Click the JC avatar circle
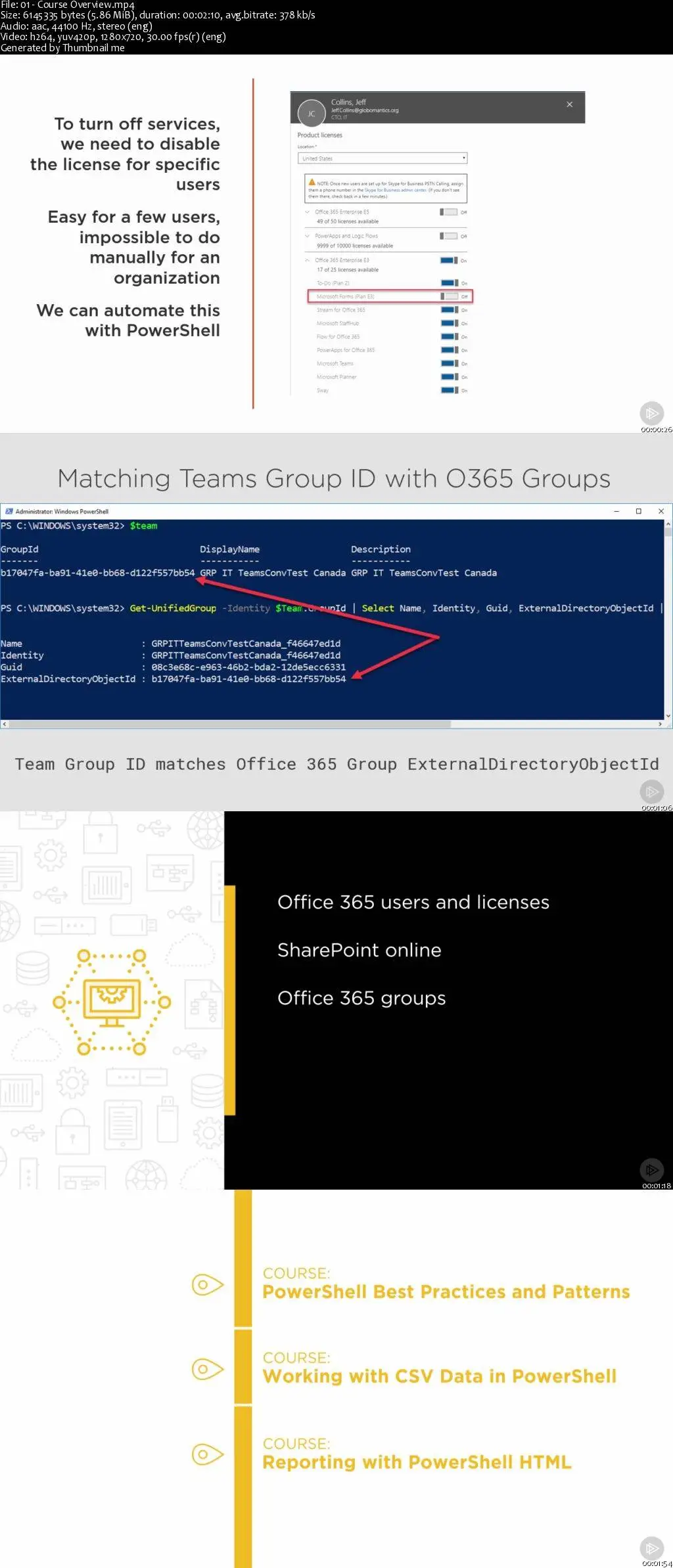 click(x=312, y=113)
